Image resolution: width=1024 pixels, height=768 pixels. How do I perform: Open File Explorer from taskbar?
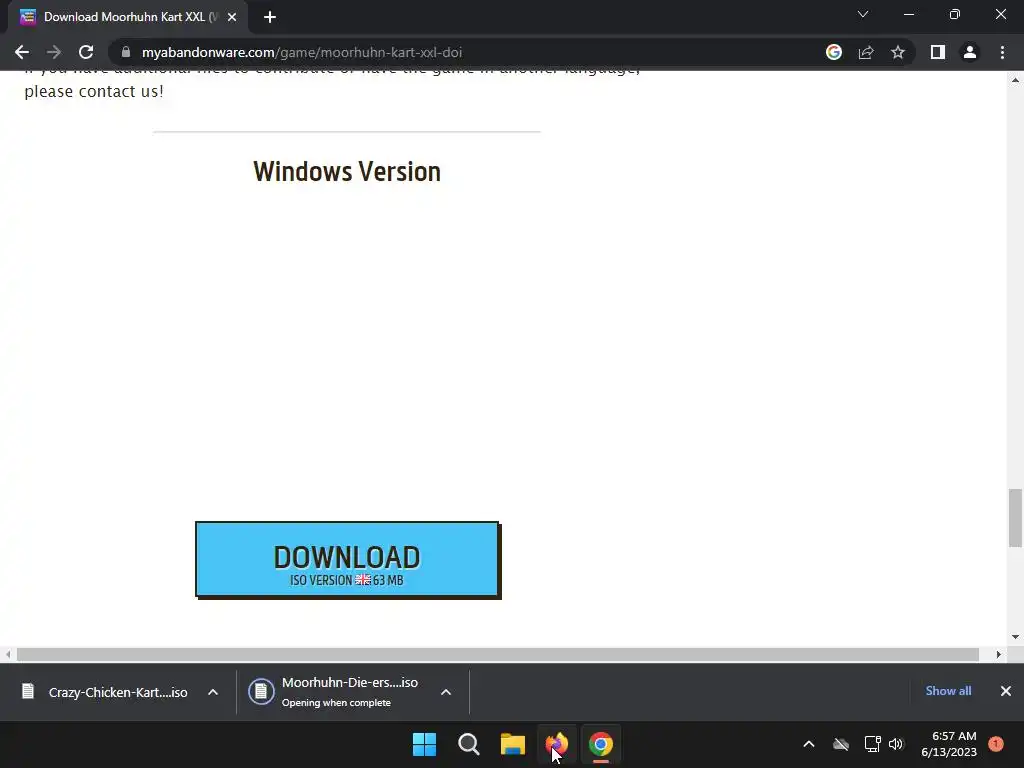[513, 744]
